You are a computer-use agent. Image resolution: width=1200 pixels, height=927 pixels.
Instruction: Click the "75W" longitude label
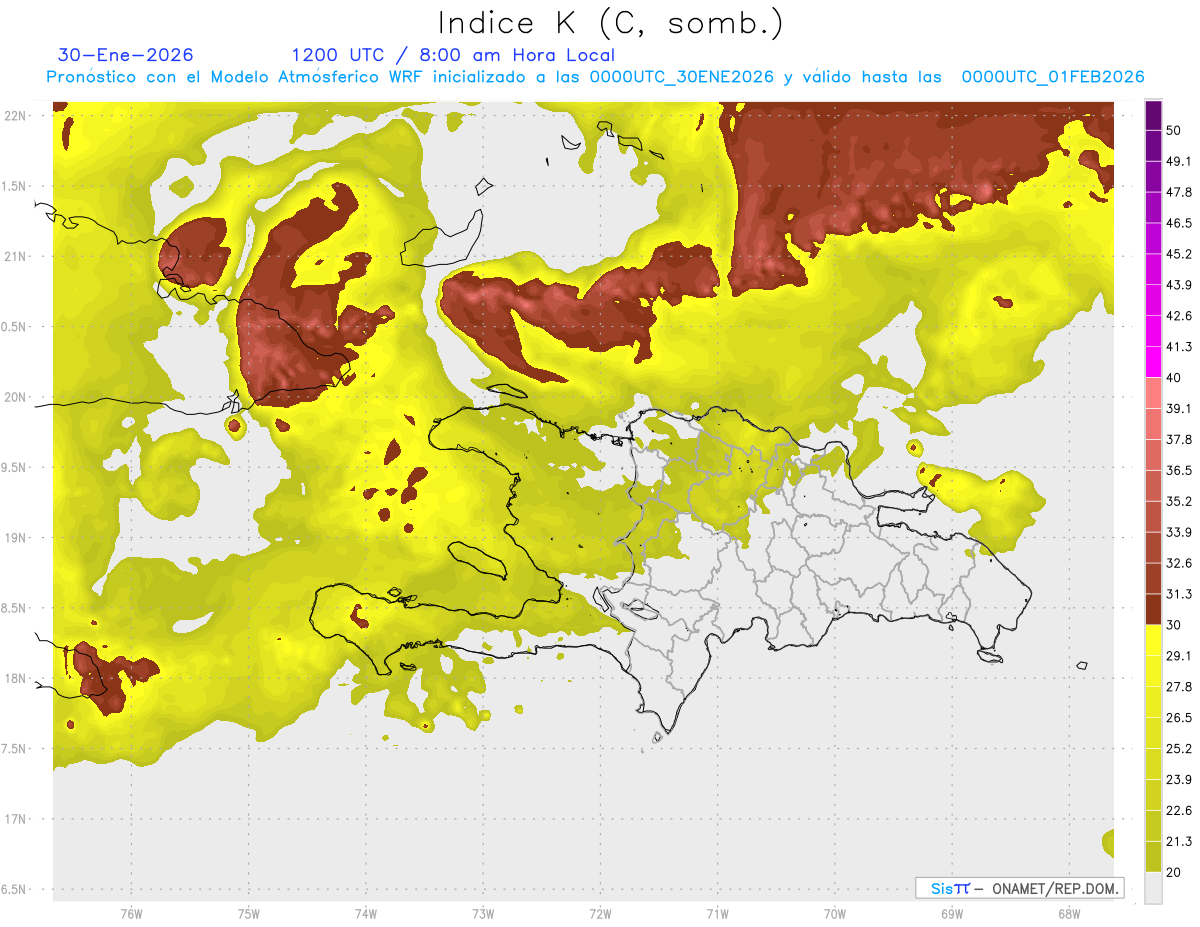pyautogui.click(x=248, y=913)
